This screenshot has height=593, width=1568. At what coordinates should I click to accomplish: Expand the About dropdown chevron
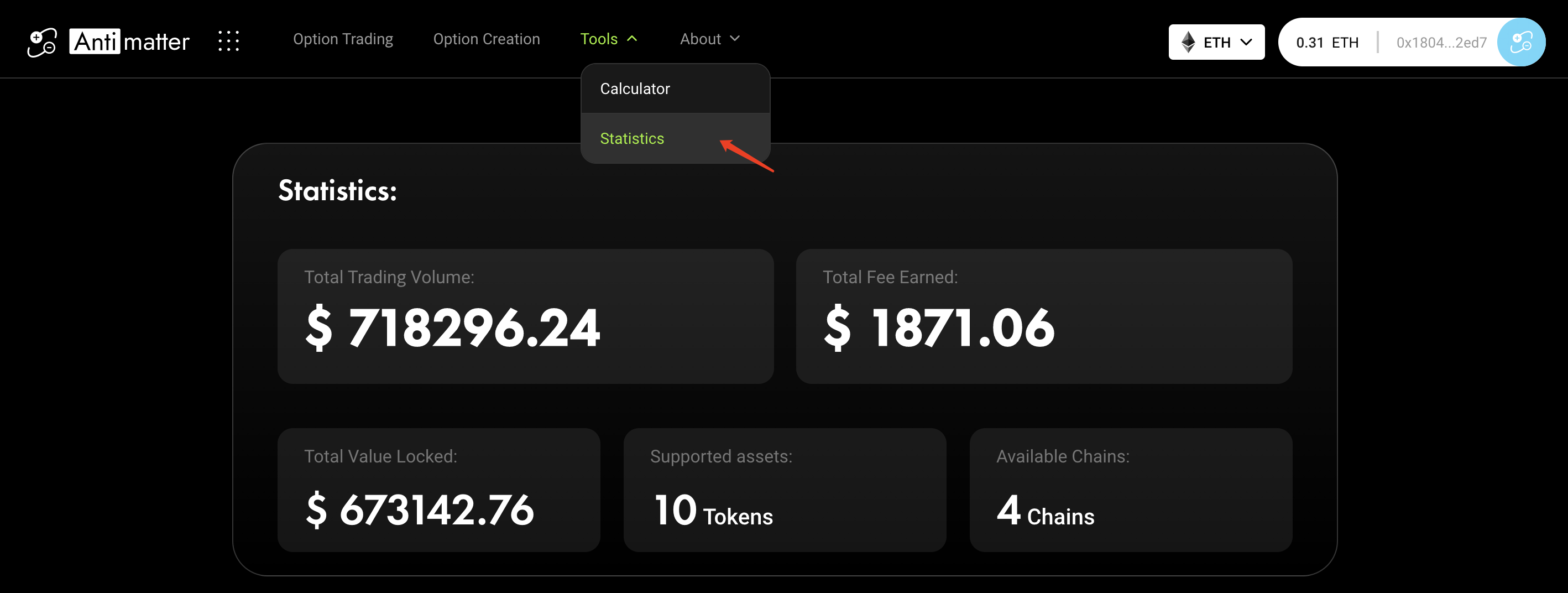pos(735,39)
